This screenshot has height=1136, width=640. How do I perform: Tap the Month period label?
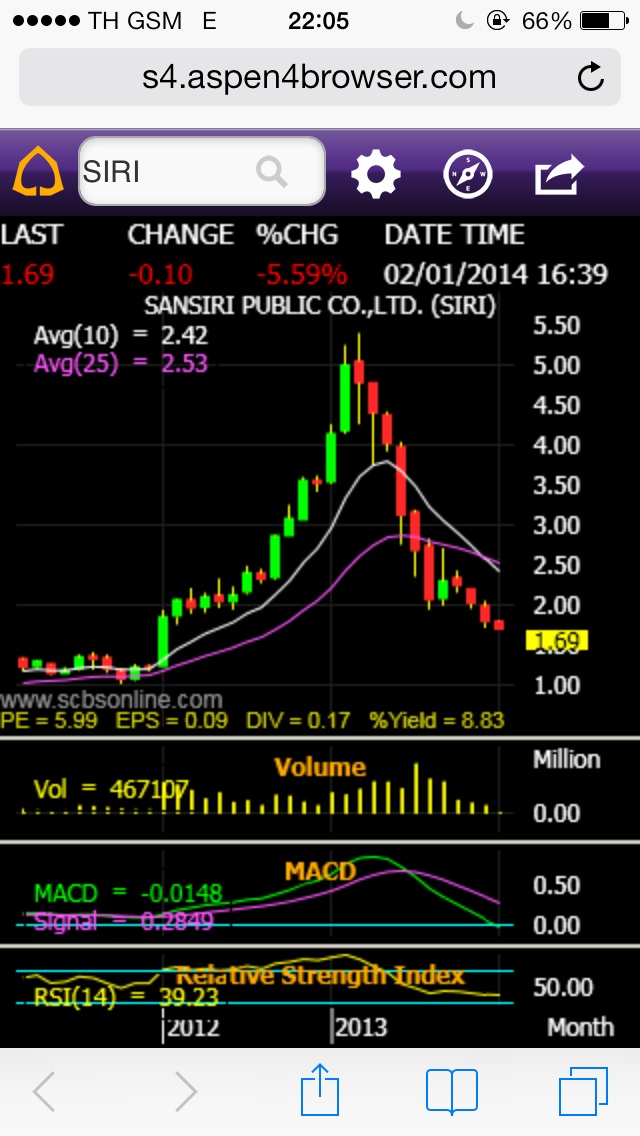click(581, 1027)
